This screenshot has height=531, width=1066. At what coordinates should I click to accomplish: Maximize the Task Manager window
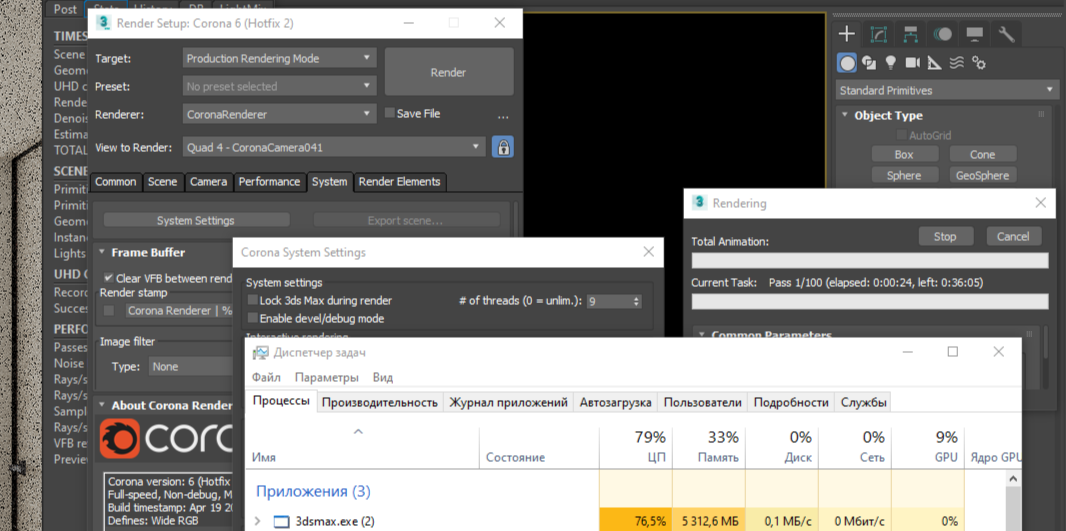point(952,352)
